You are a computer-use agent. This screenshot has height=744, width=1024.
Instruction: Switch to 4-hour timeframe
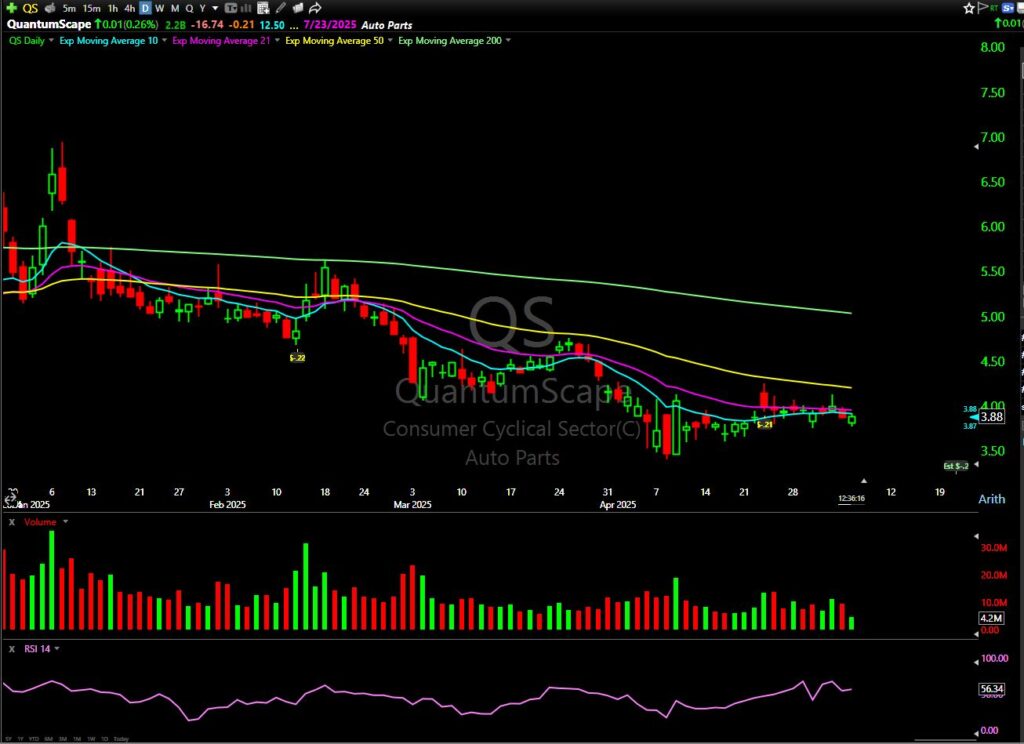point(129,8)
